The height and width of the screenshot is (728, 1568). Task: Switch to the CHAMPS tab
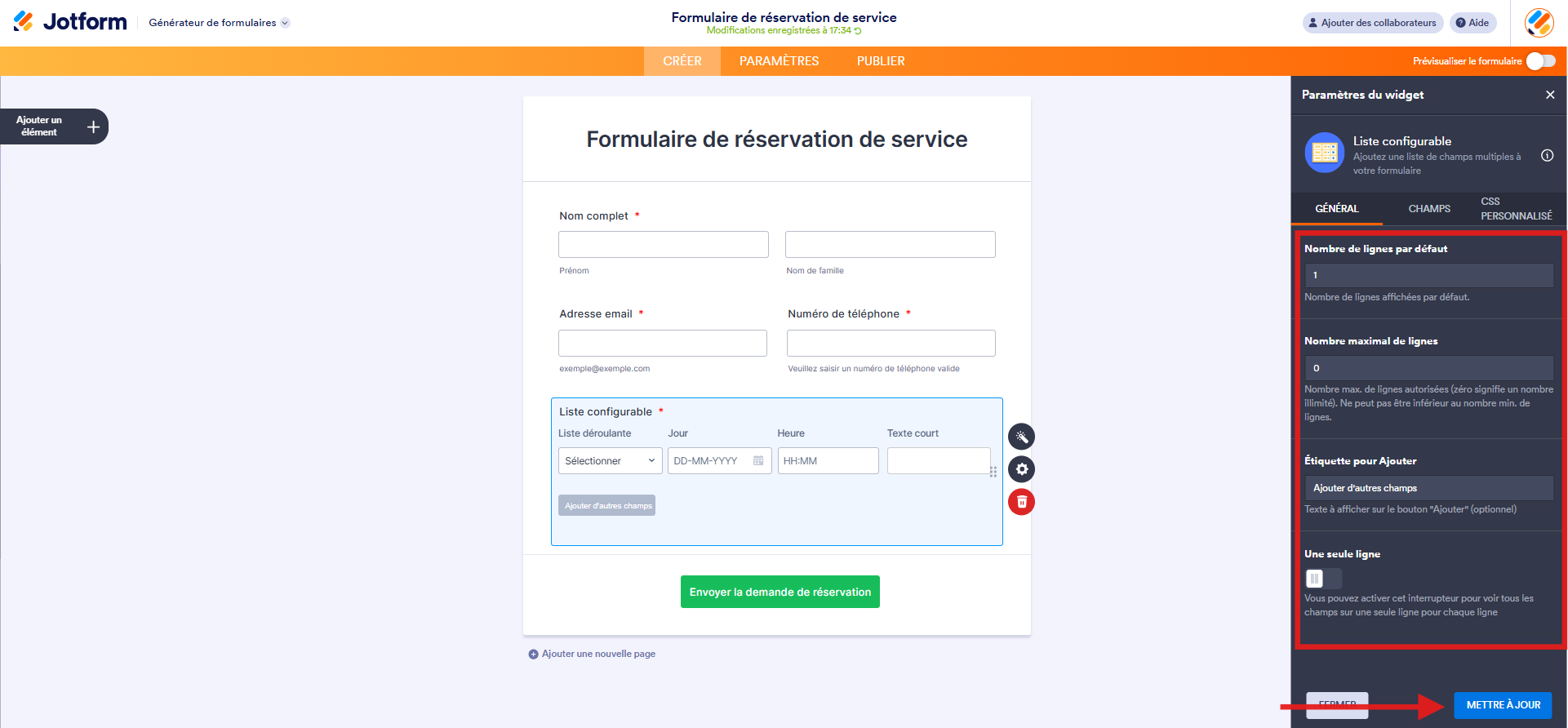pyautogui.click(x=1428, y=209)
